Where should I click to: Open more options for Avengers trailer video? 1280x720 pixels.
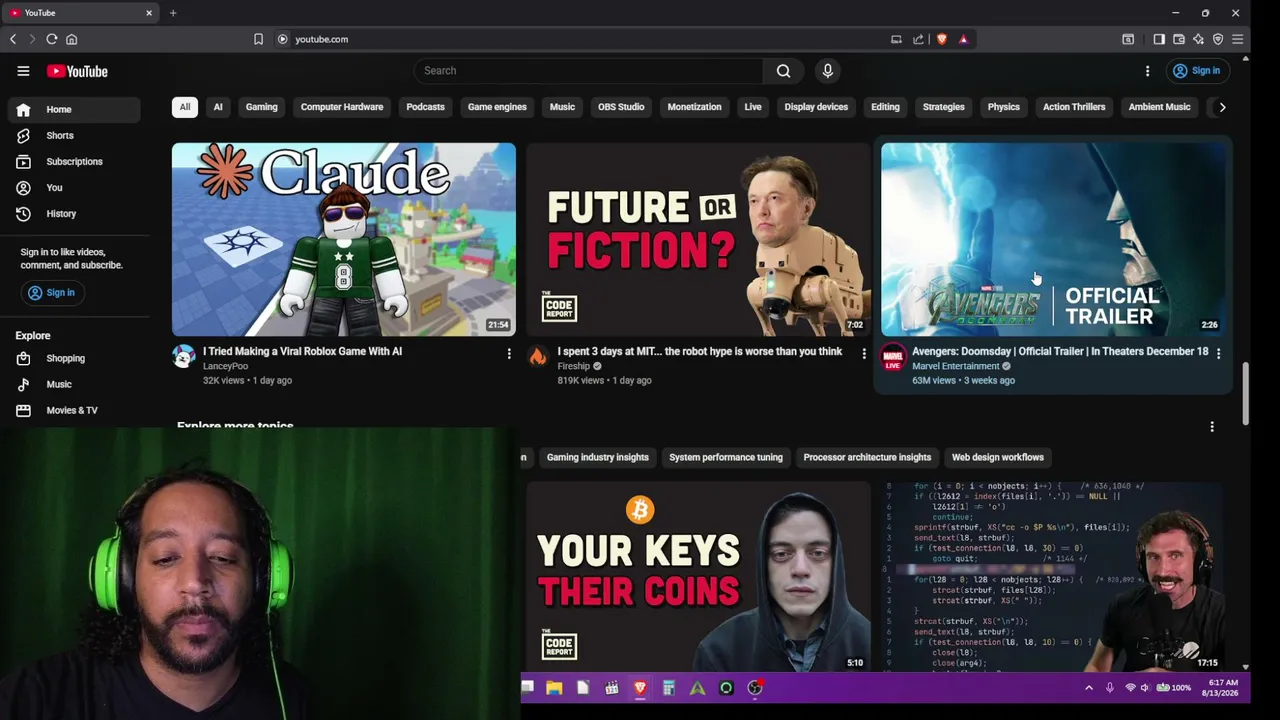point(1218,354)
